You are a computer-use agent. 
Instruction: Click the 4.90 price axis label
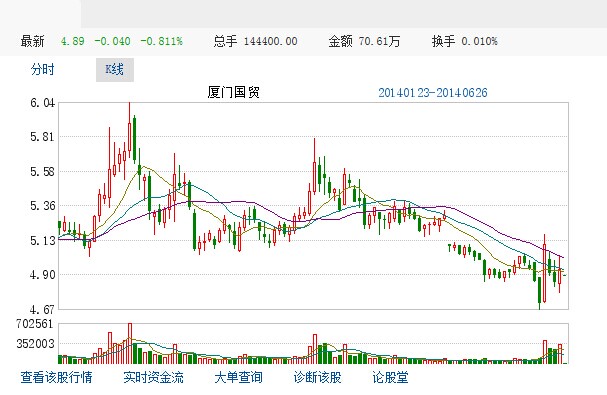[x=42, y=275]
